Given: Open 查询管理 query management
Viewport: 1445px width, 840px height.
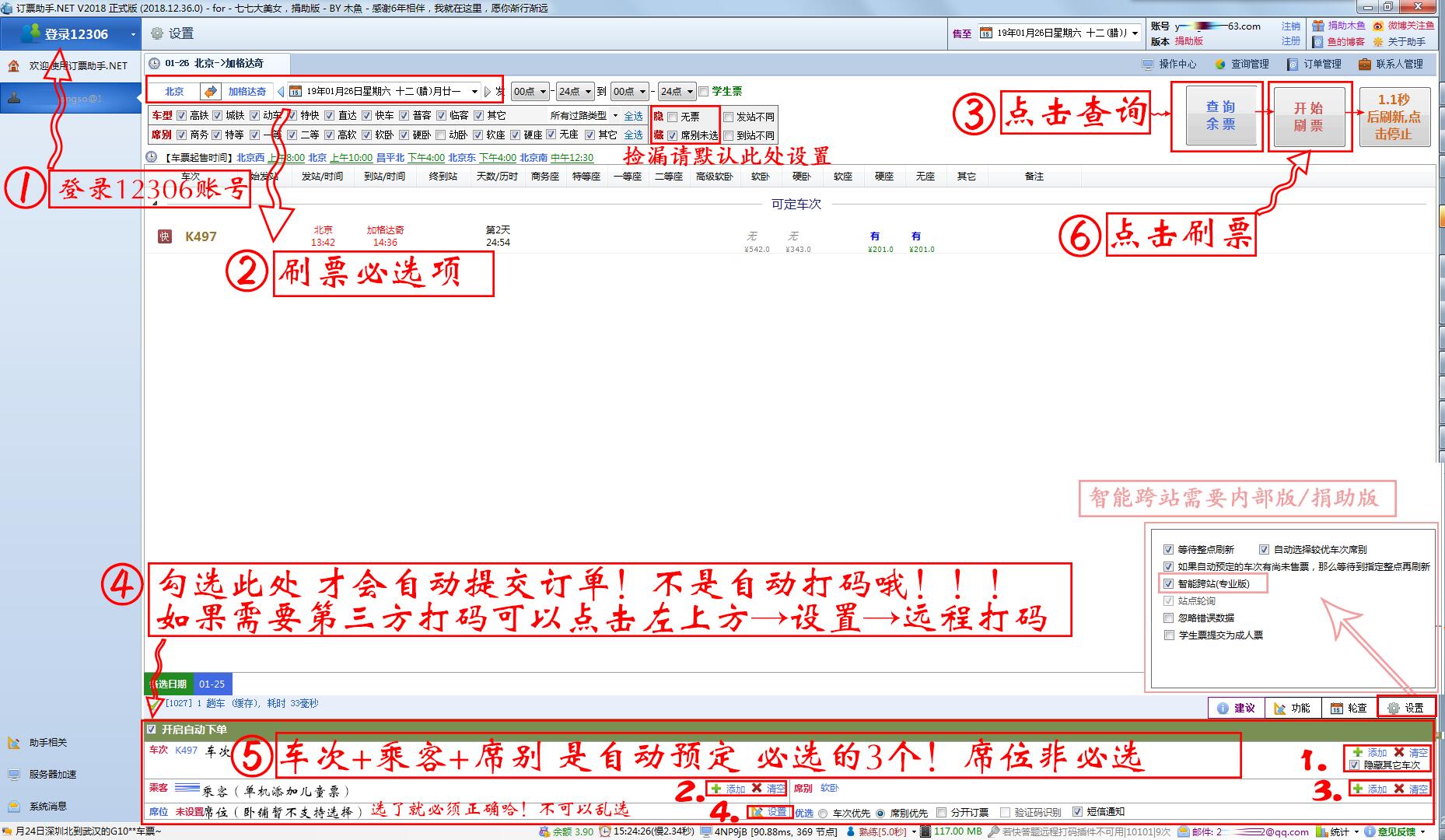Looking at the screenshot, I should click(x=1242, y=64).
